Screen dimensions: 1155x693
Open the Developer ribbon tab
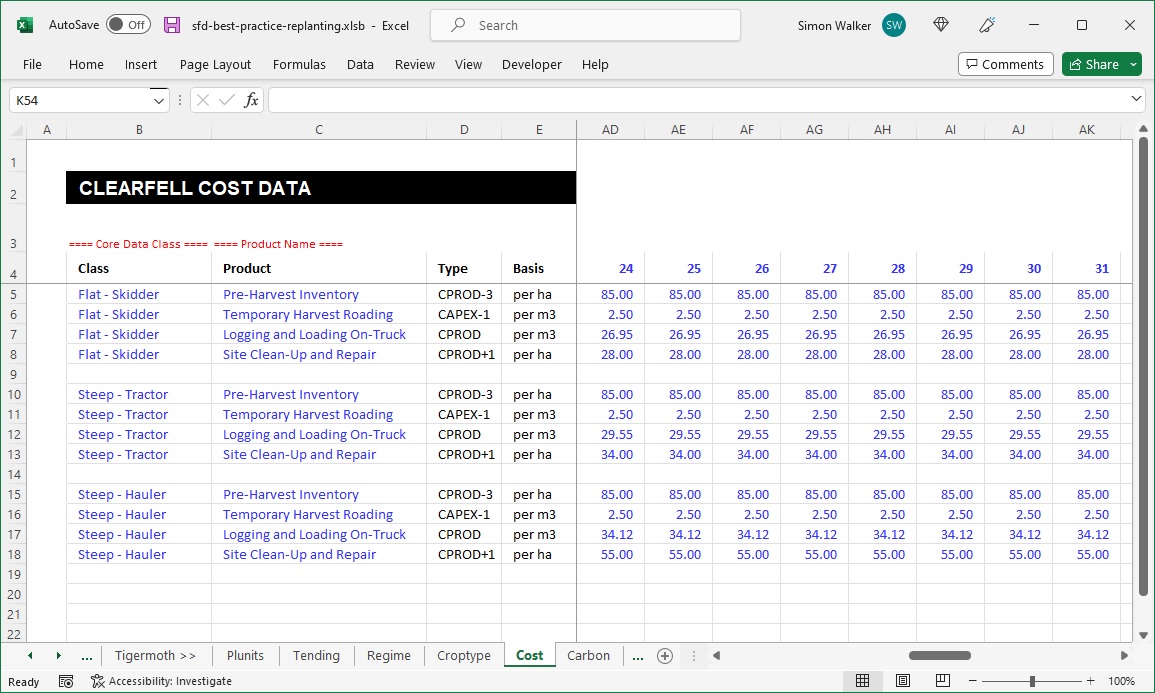[532, 65]
